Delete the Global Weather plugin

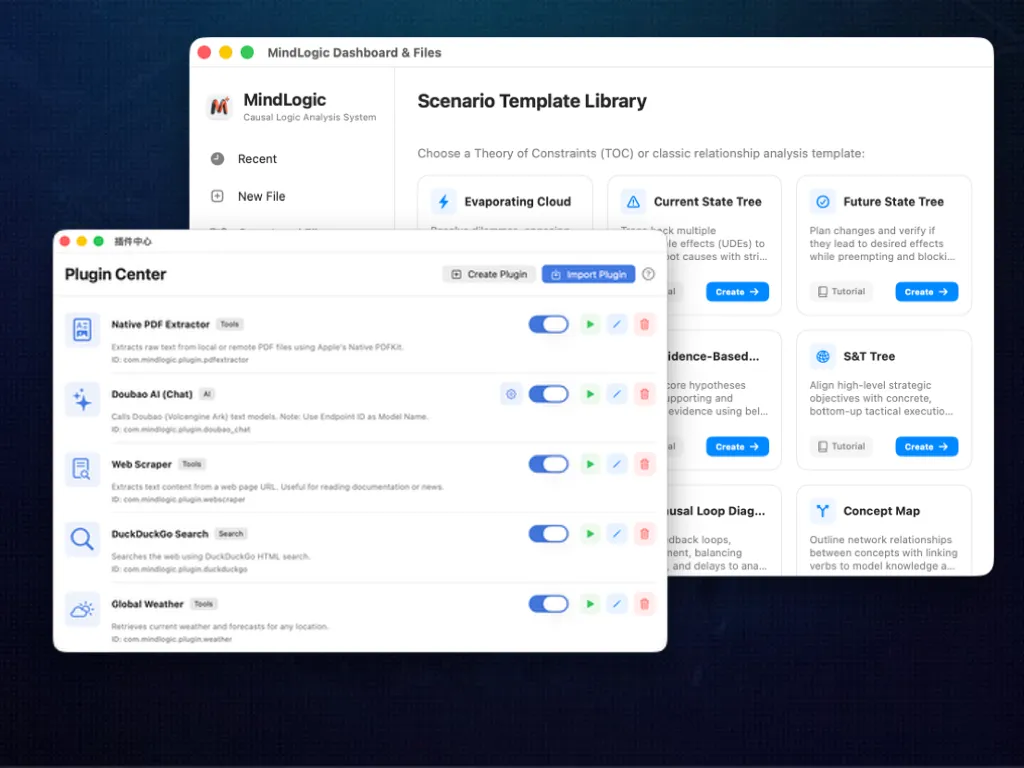point(644,604)
